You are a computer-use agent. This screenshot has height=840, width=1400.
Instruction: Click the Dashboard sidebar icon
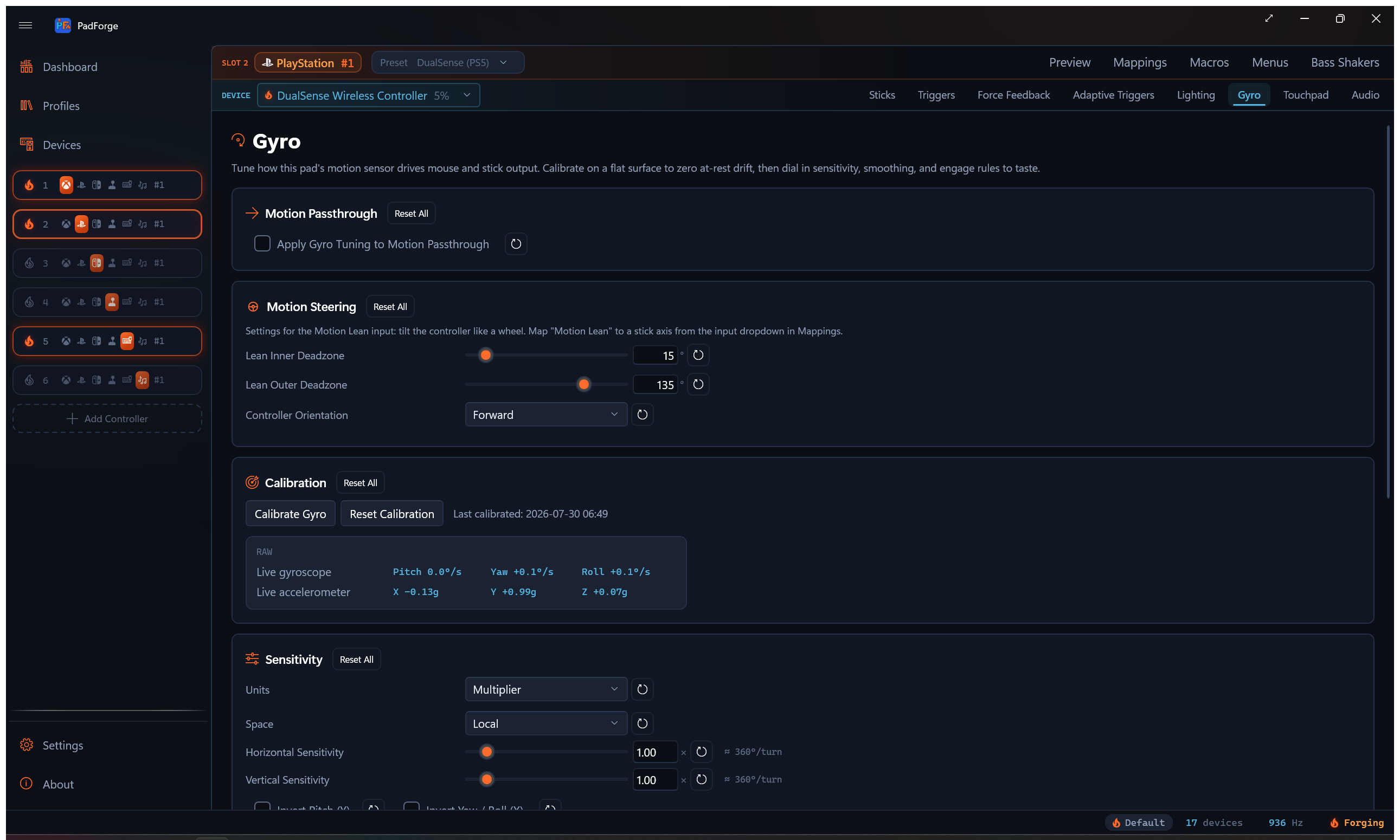click(27, 67)
